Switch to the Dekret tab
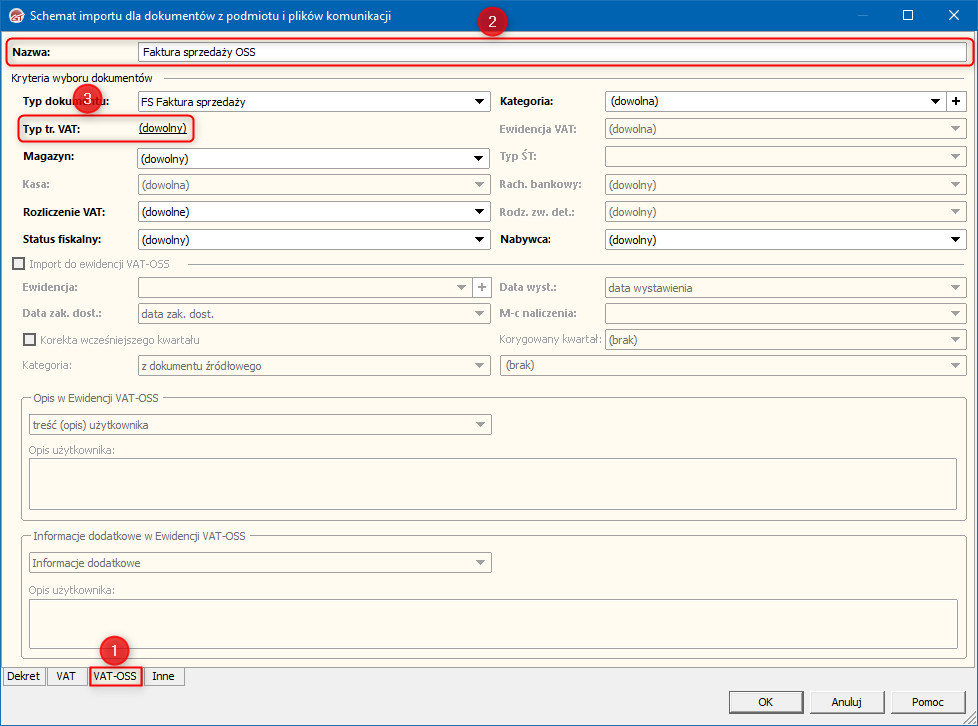Image resolution: width=978 pixels, height=726 pixels. point(23,677)
